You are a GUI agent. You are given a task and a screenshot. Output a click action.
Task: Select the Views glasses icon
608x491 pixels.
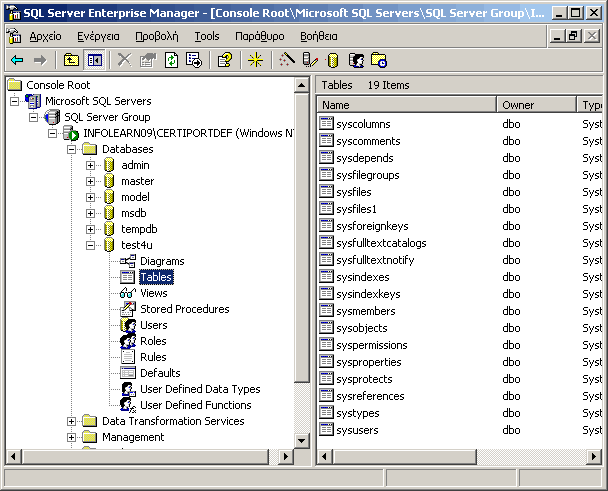tap(128, 293)
